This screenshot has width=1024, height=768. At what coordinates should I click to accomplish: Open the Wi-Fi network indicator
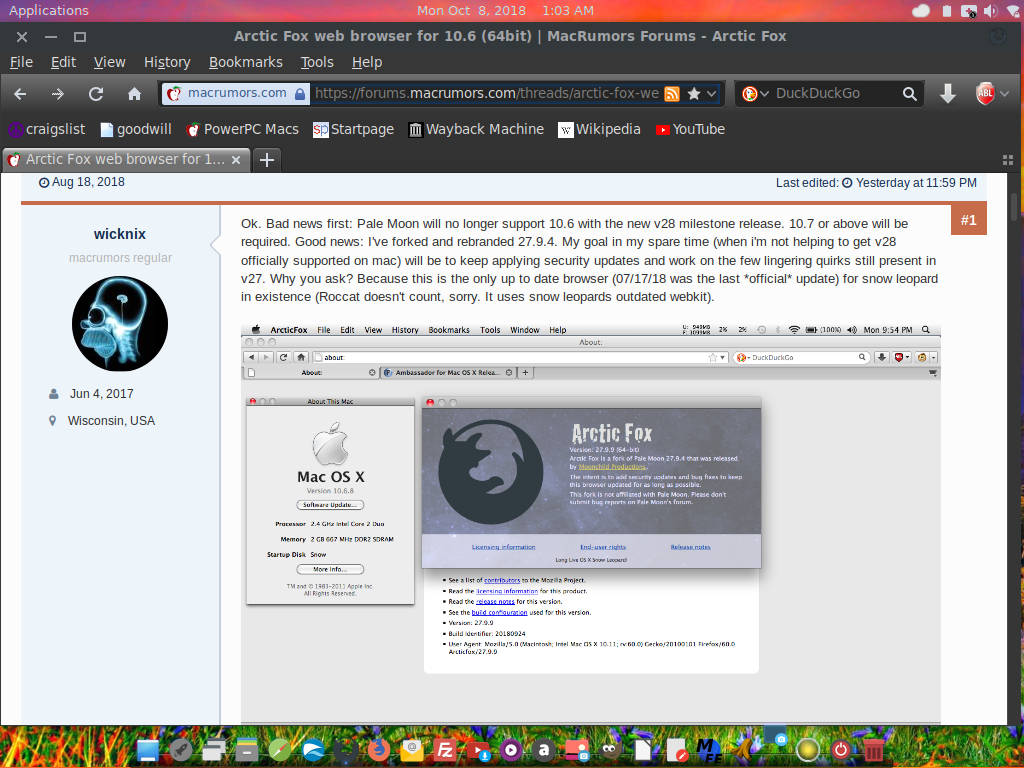coord(1015,10)
